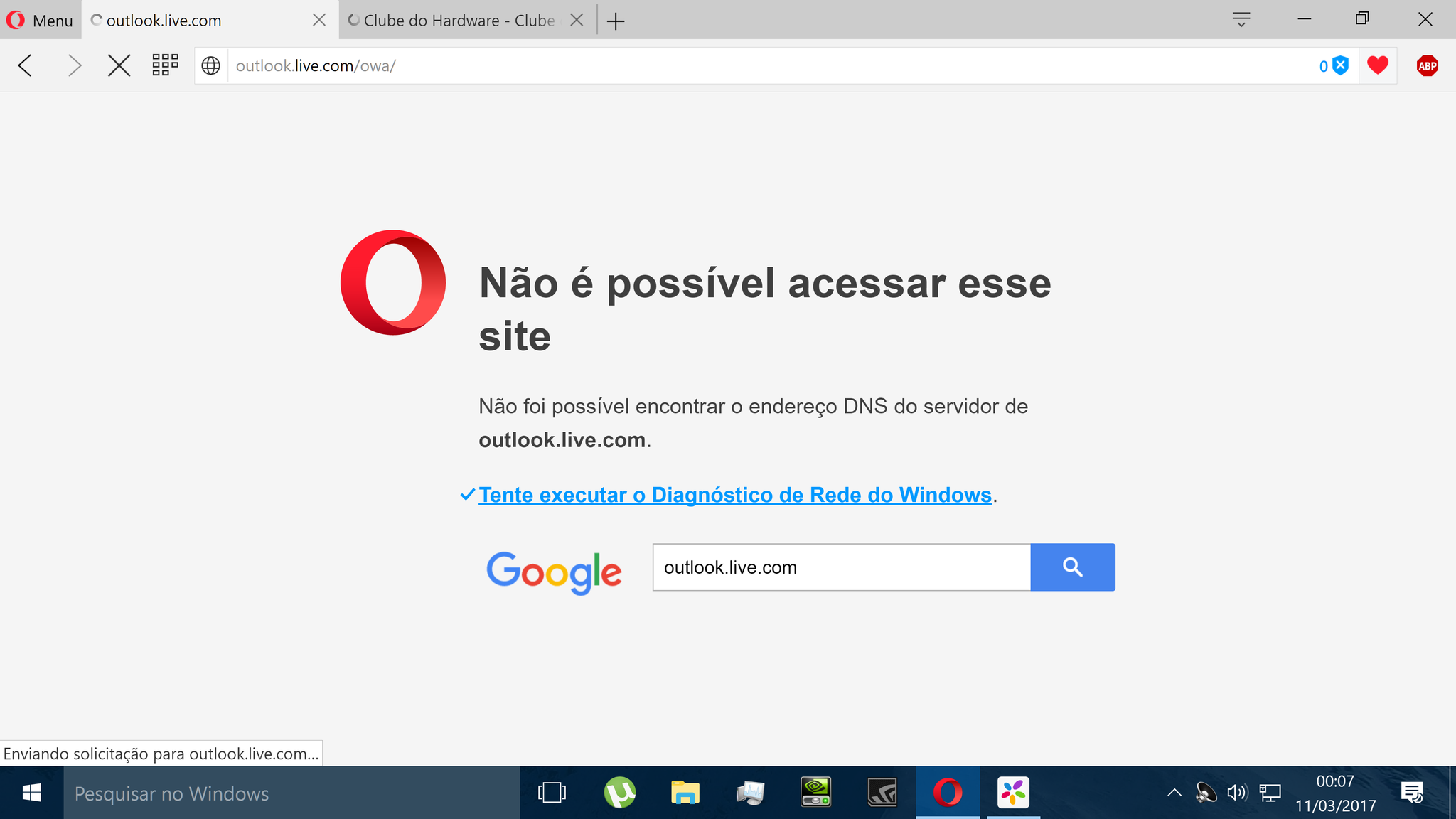
Task: Open the Opera Menu button
Action: (40, 20)
